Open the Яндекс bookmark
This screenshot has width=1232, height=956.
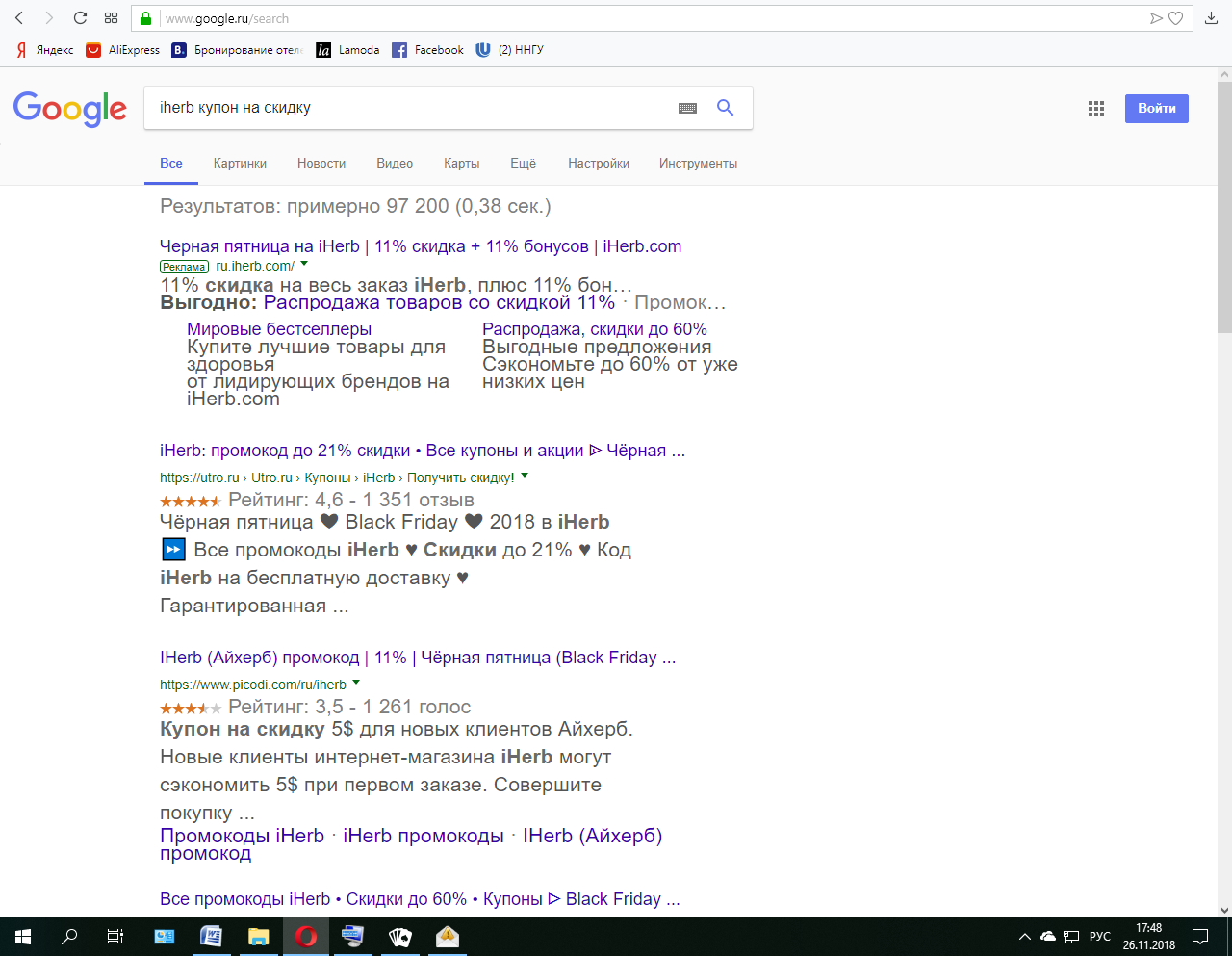tap(44, 50)
